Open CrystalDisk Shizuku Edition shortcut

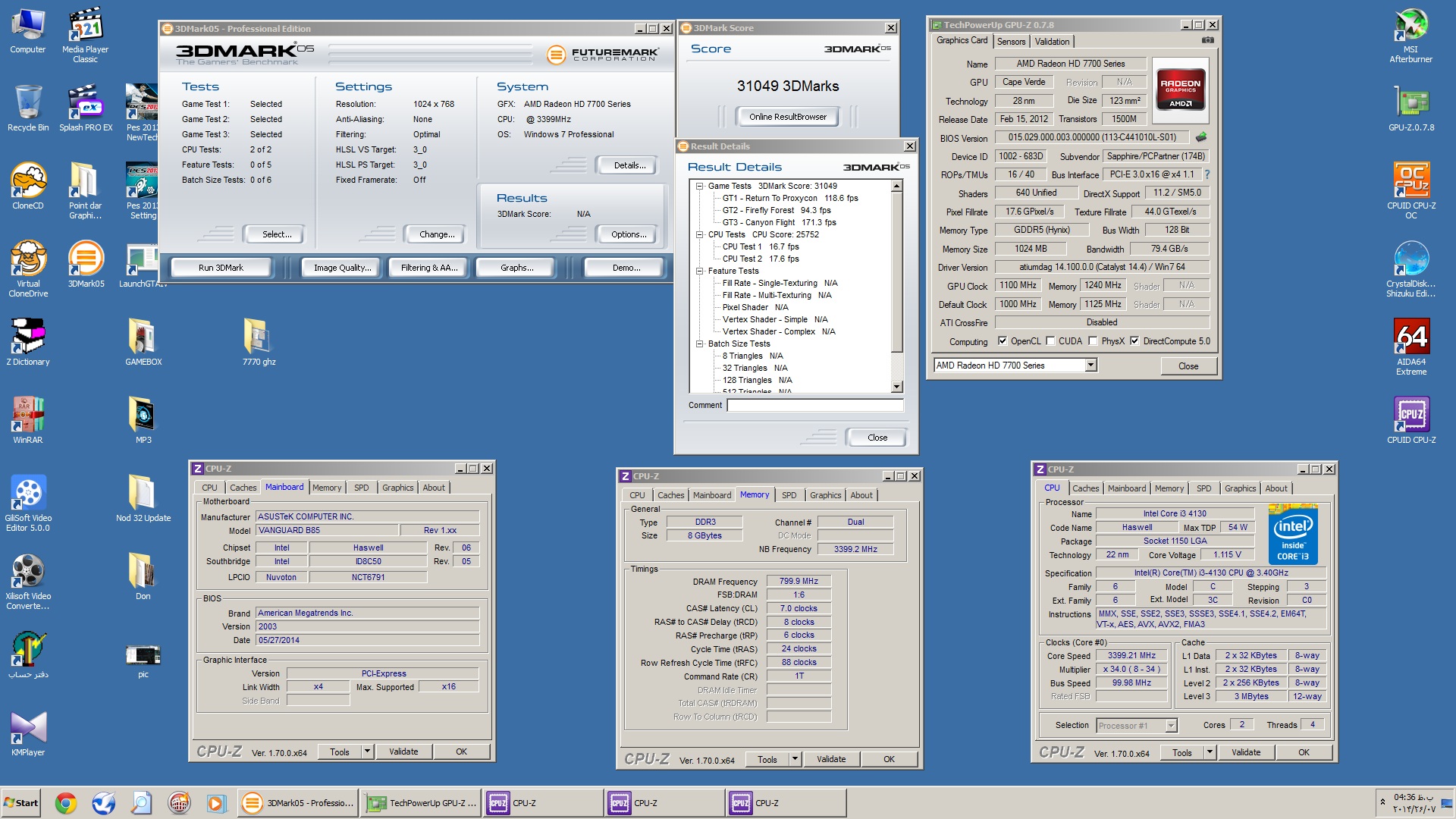pos(1410,269)
